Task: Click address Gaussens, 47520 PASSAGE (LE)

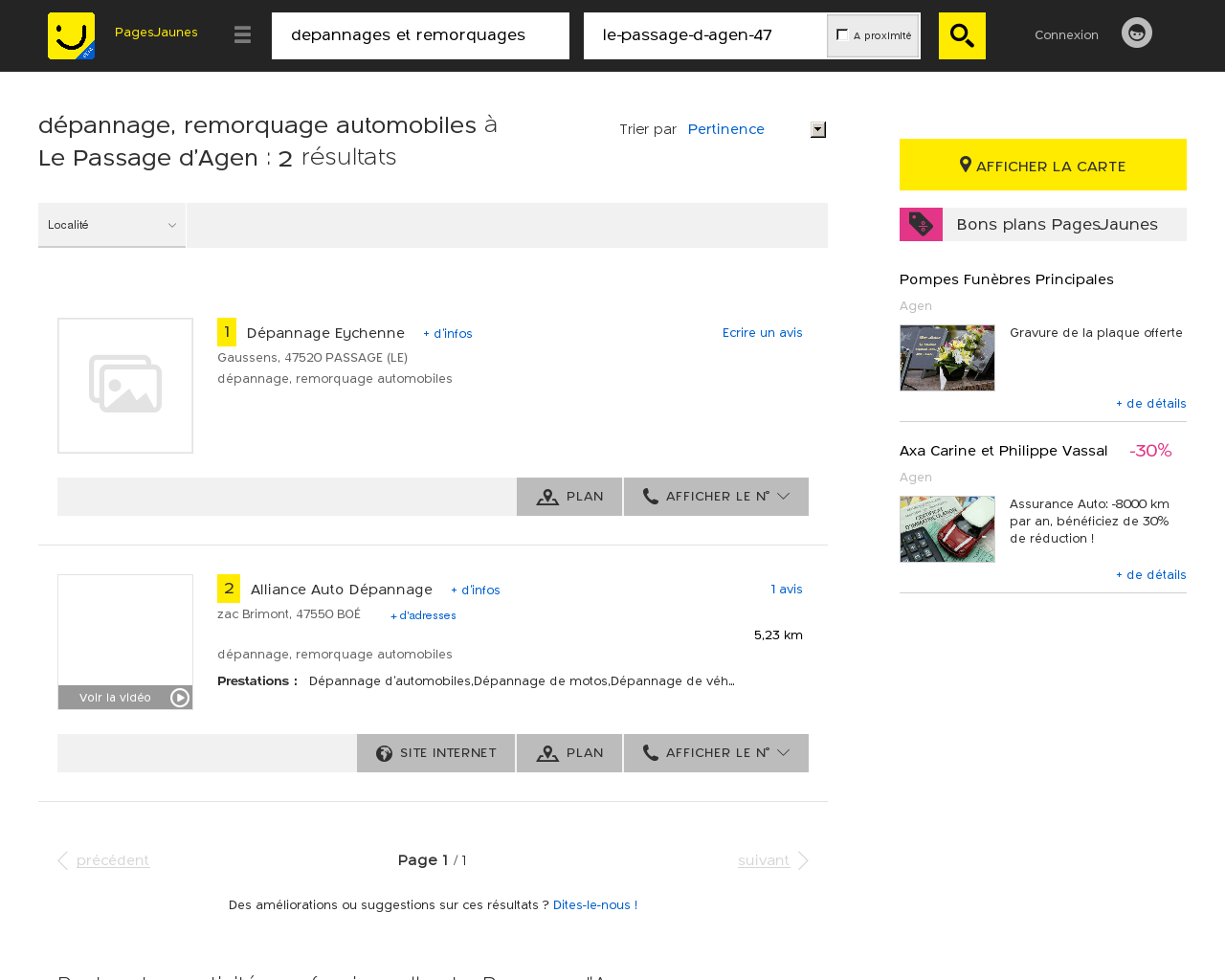Action: [x=313, y=358]
